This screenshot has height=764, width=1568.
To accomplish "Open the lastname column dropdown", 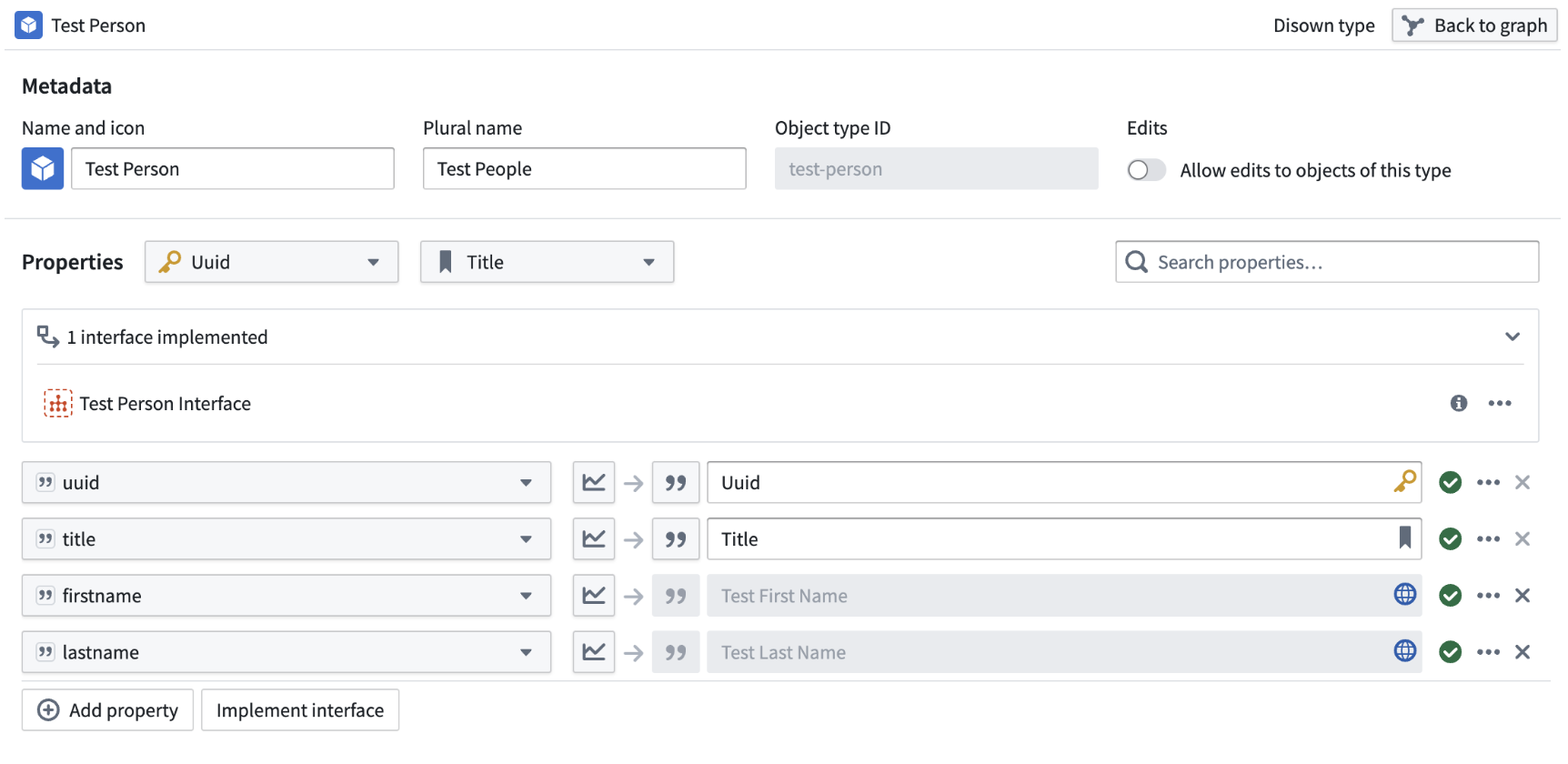I will [286, 651].
